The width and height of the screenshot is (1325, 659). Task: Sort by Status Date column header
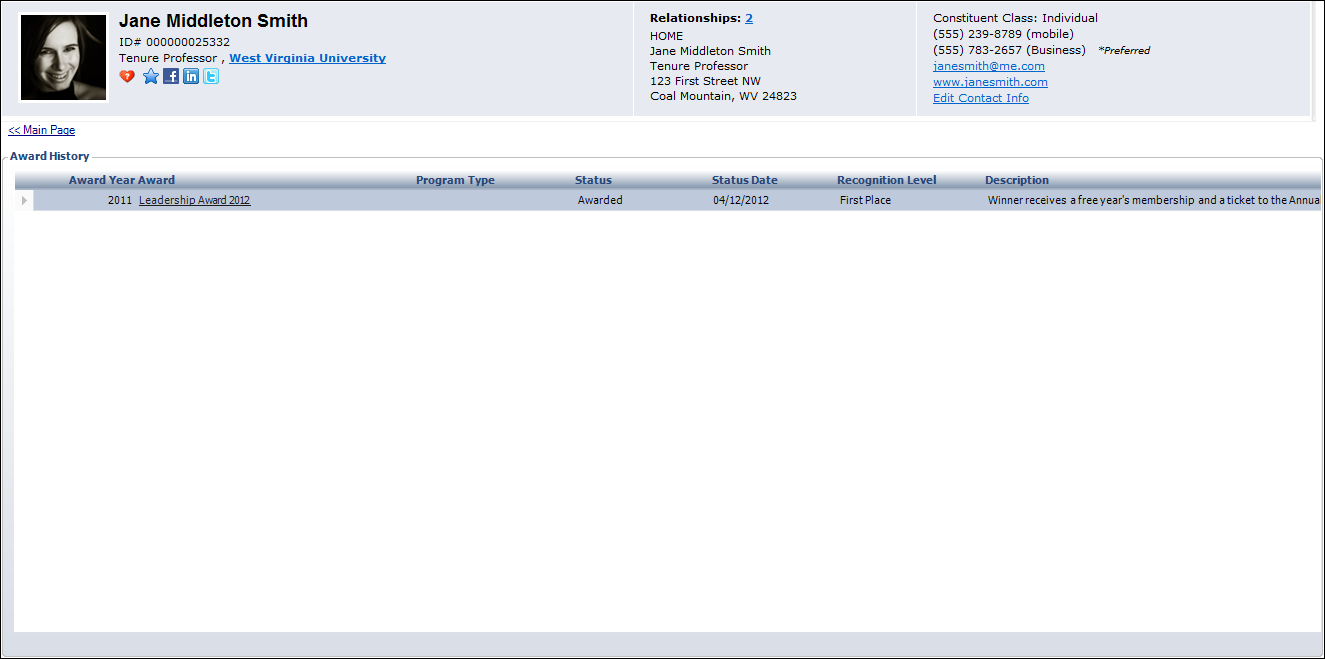coord(744,180)
